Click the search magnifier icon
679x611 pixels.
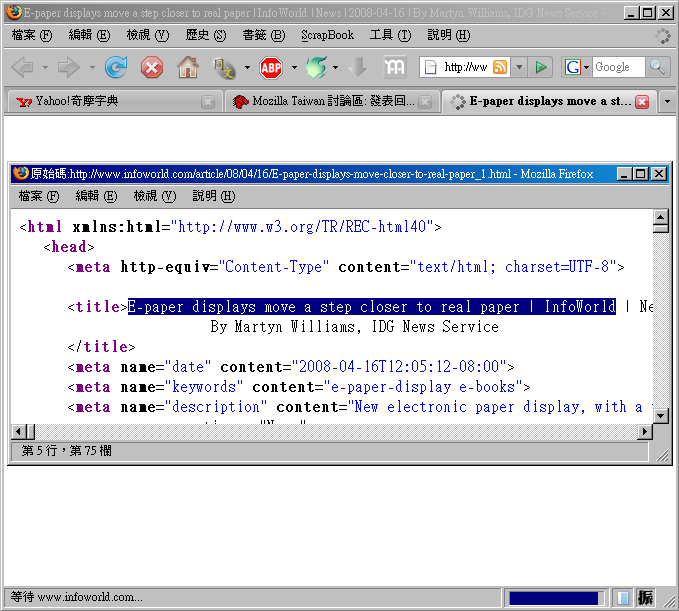tap(657, 67)
